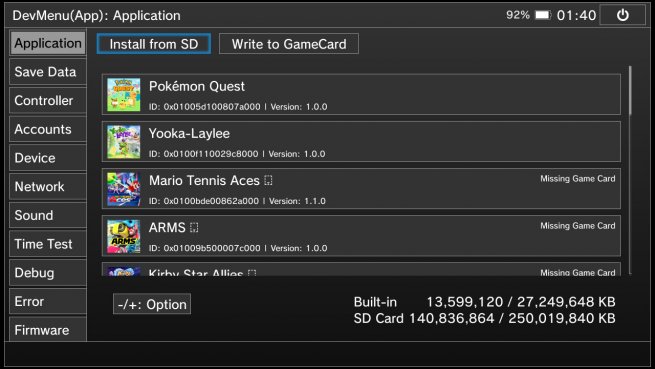This screenshot has height=369, width=655.
Task: Open the Accounts section
Action: 48,130
